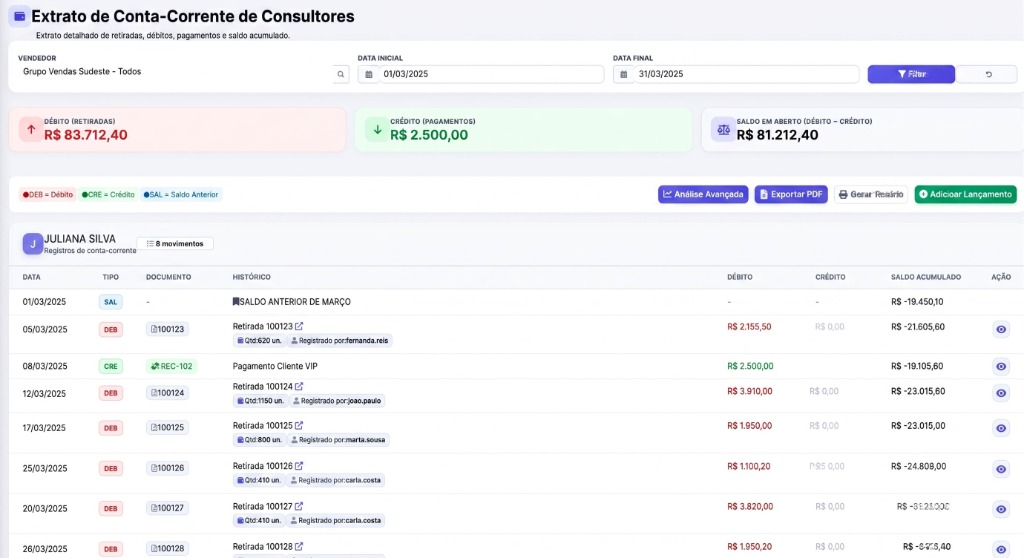The height and width of the screenshot is (558, 1024).
Task: Click the 8 movimentos badge
Action: click(175, 244)
